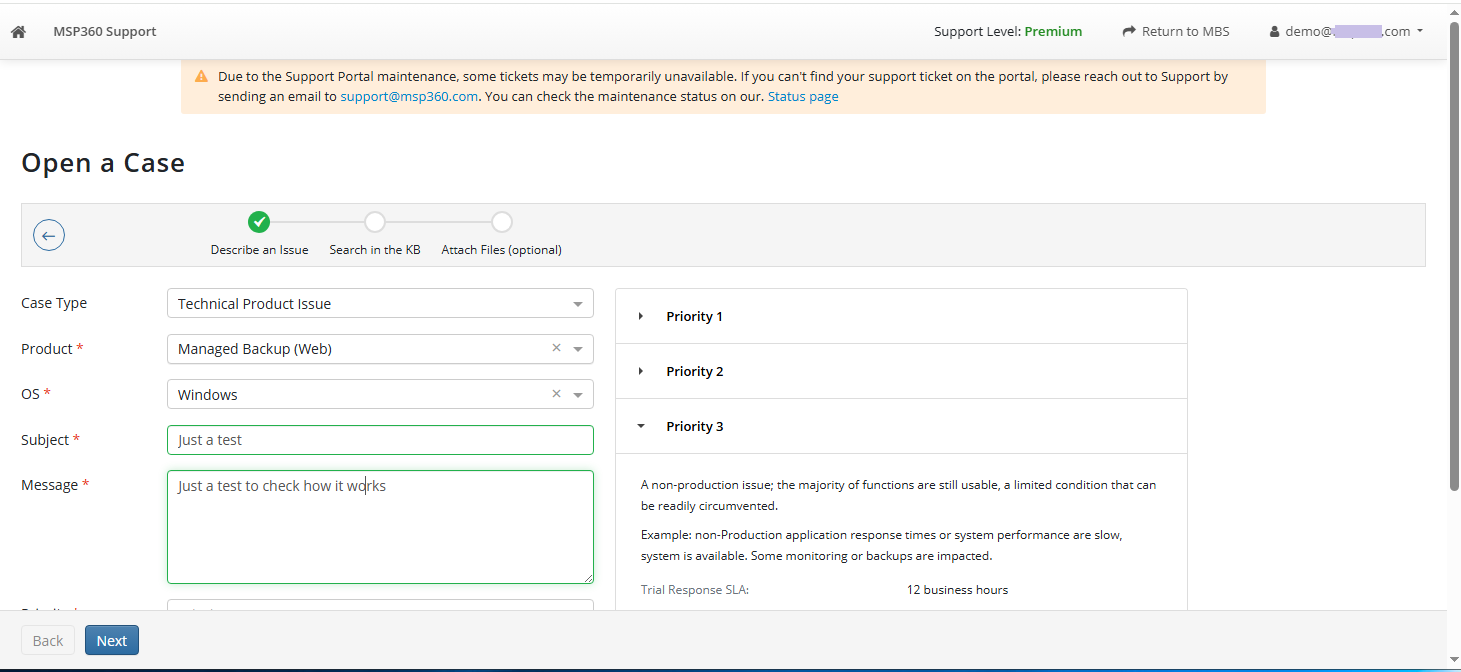Open the Product dropdown arrow

[x=578, y=349]
